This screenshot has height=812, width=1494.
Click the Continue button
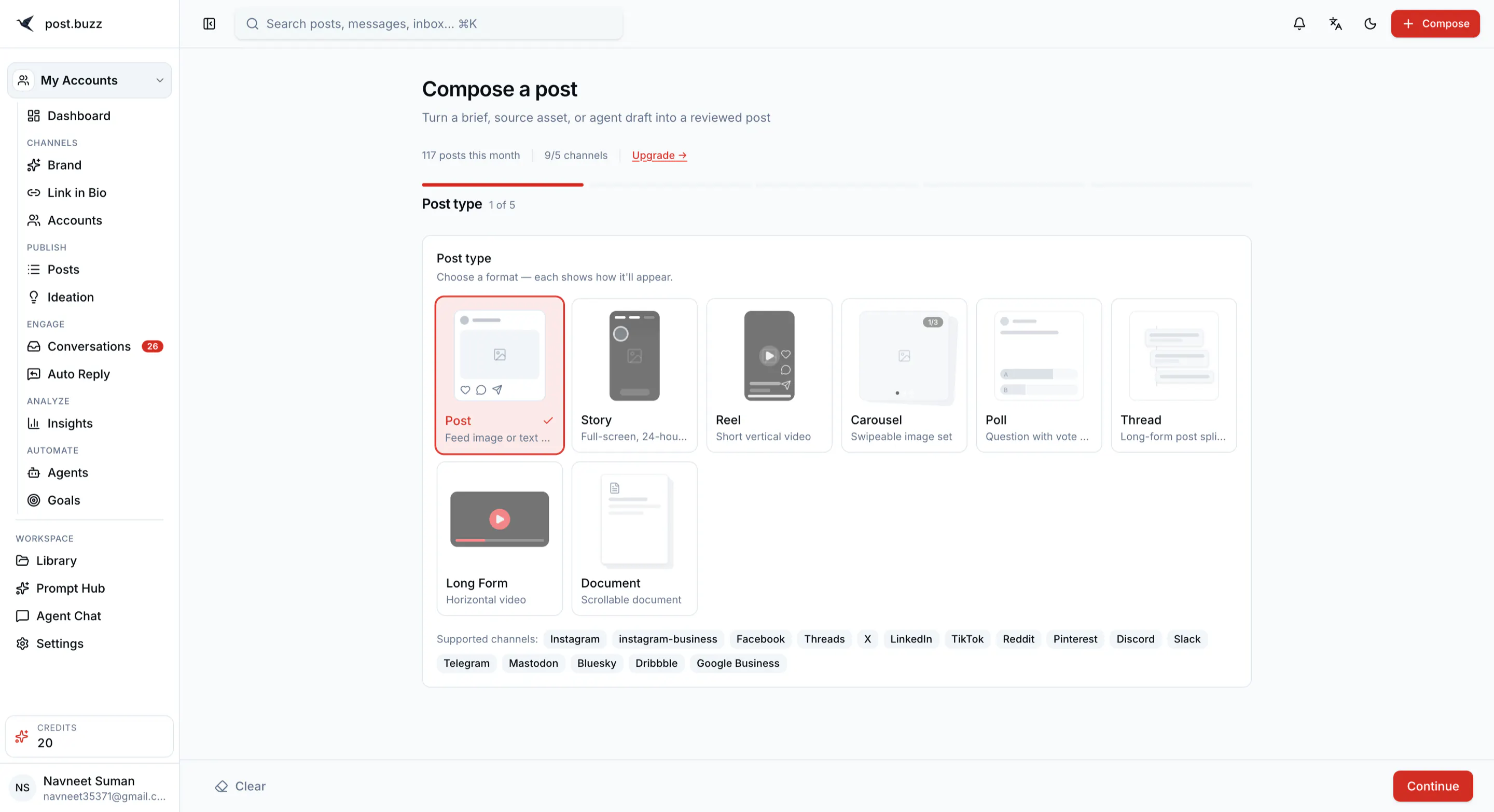tap(1432, 786)
